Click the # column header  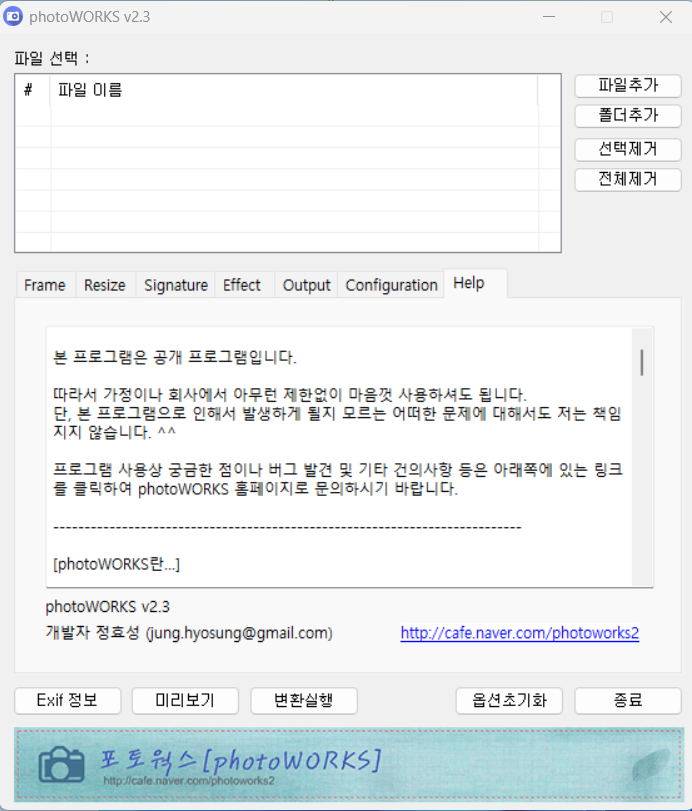point(33,90)
